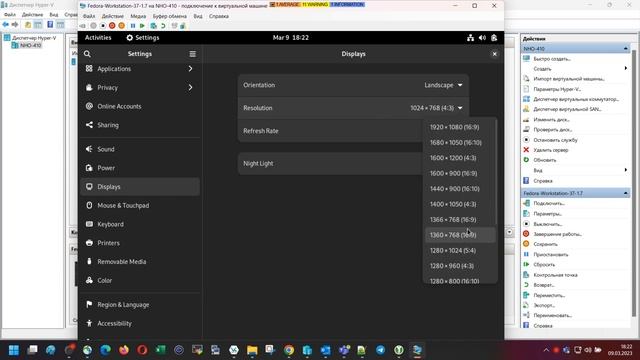This screenshot has width=640, height=360.
Task: Click the Ctrl+Alt+Del icon in VM toolbar
Action: pos(83,26)
